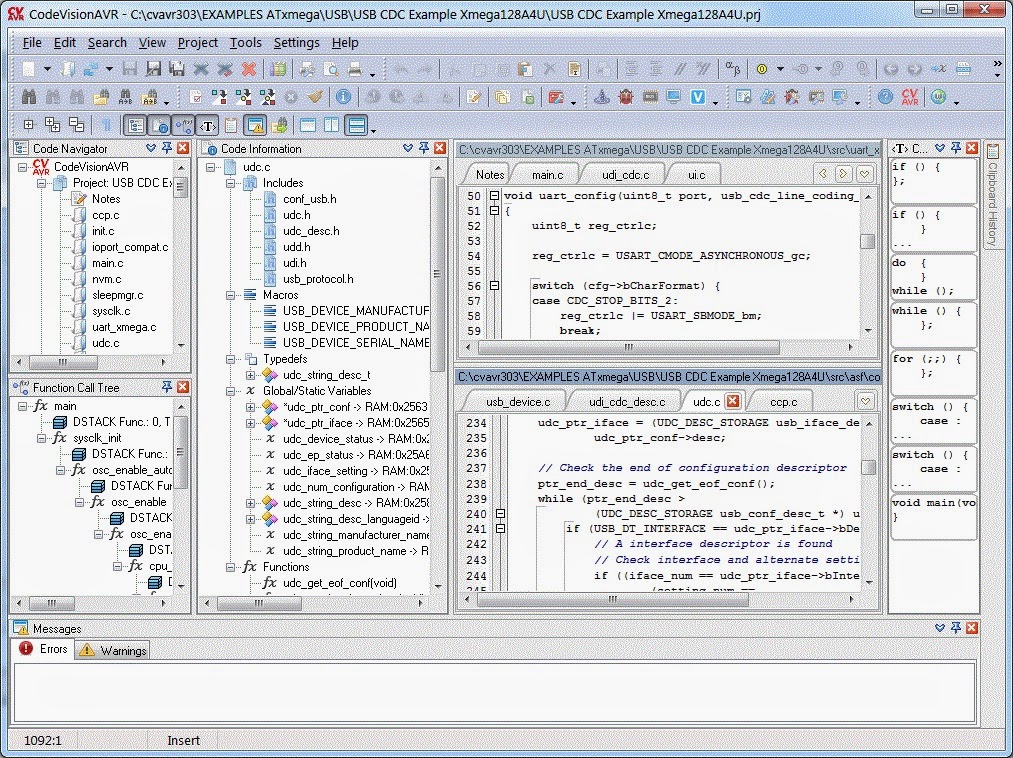This screenshot has width=1013, height=758.
Task: Close the udc.c tab with its red X
Action: tap(733, 401)
